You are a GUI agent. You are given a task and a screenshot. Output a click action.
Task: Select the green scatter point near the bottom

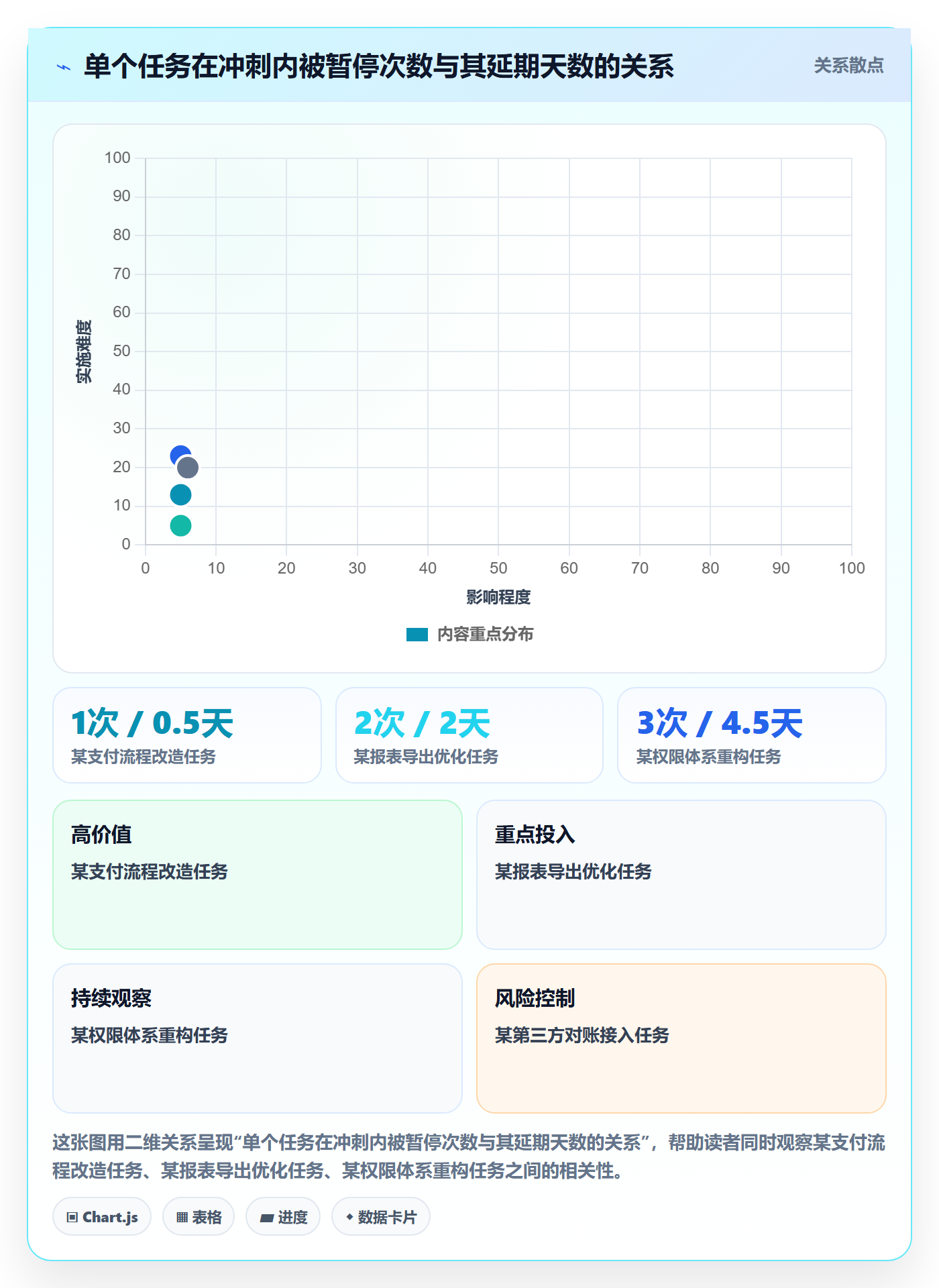point(180,525)
